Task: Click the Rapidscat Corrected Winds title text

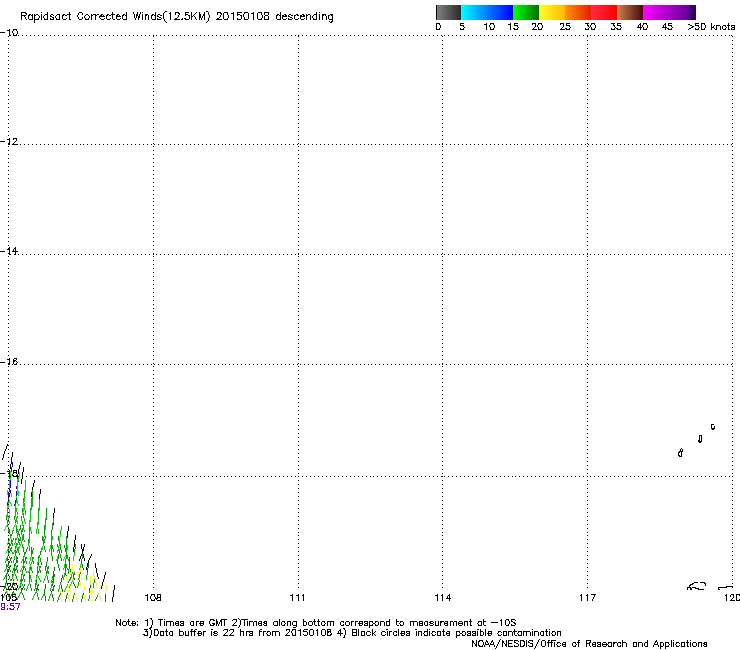Action: [177, 17]
